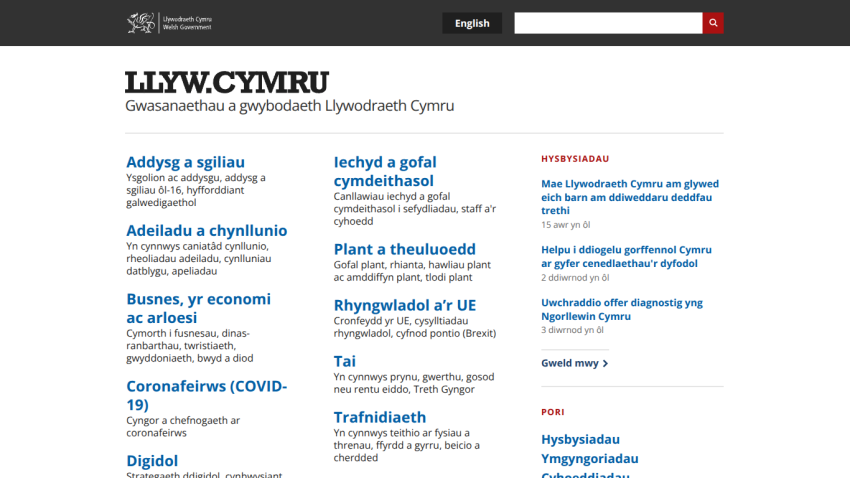Click the '15 awr yn ôl' timestamp
The height and width of the screenshot is (478, 850).
(565, 224)
